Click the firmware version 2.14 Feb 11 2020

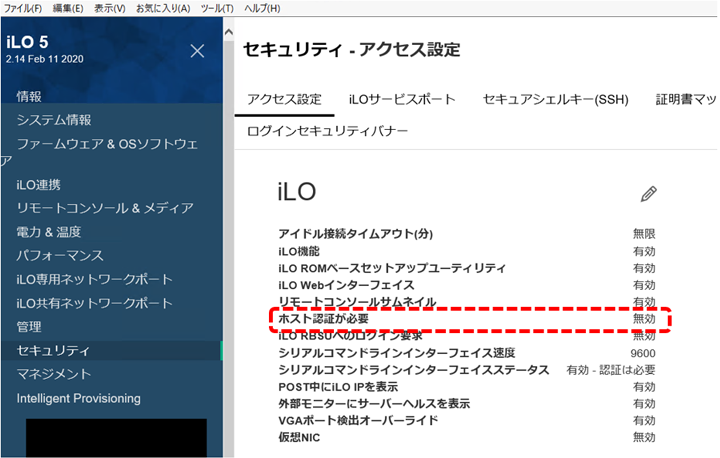tap(45, 59)
